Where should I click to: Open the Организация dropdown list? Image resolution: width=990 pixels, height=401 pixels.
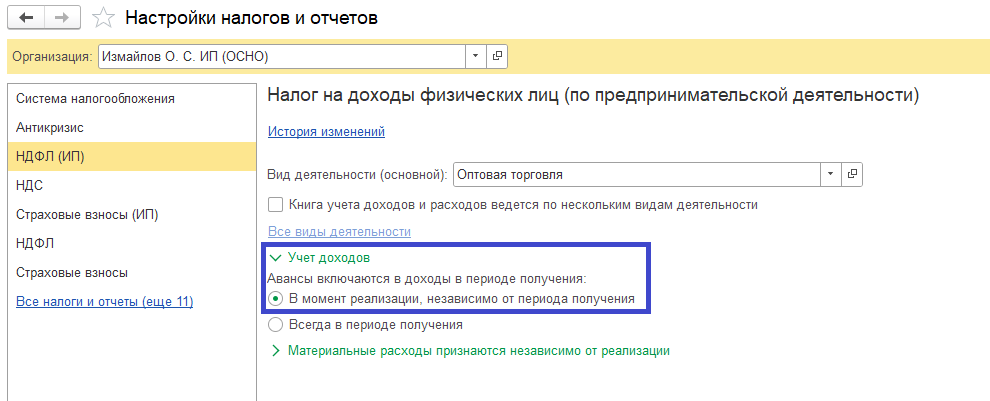[476, 56]
